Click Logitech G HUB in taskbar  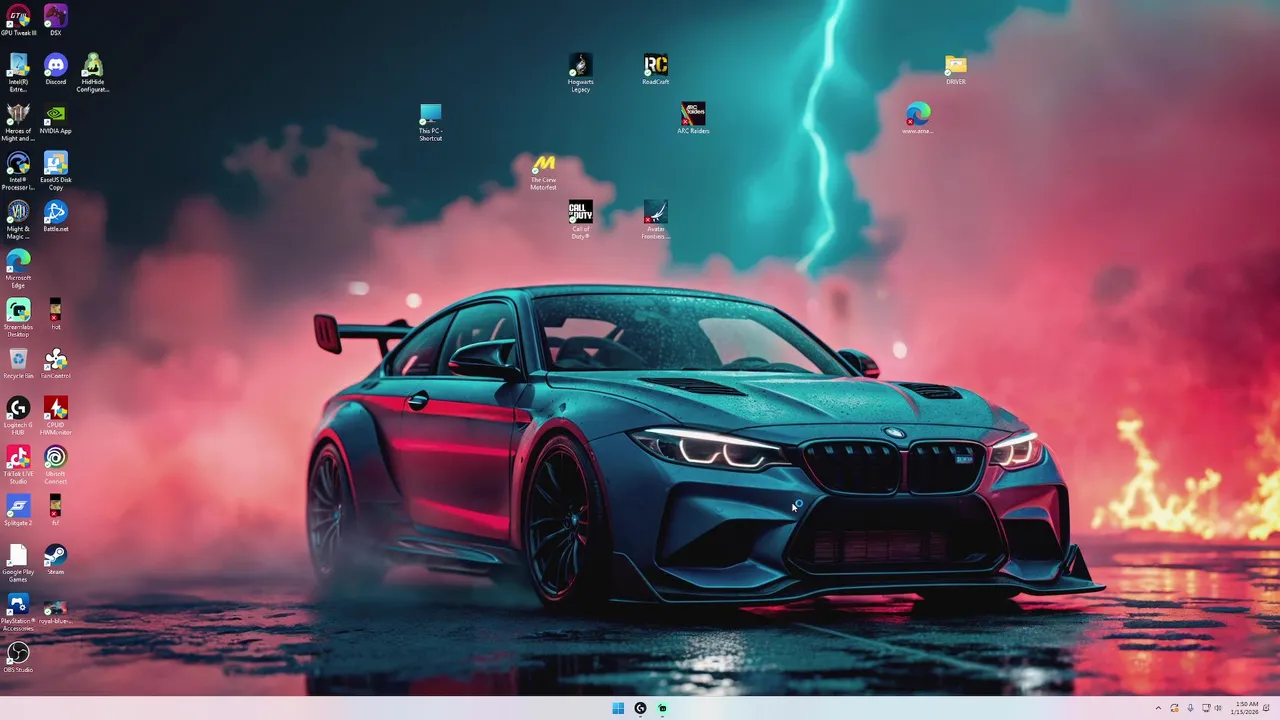point(640,708)
